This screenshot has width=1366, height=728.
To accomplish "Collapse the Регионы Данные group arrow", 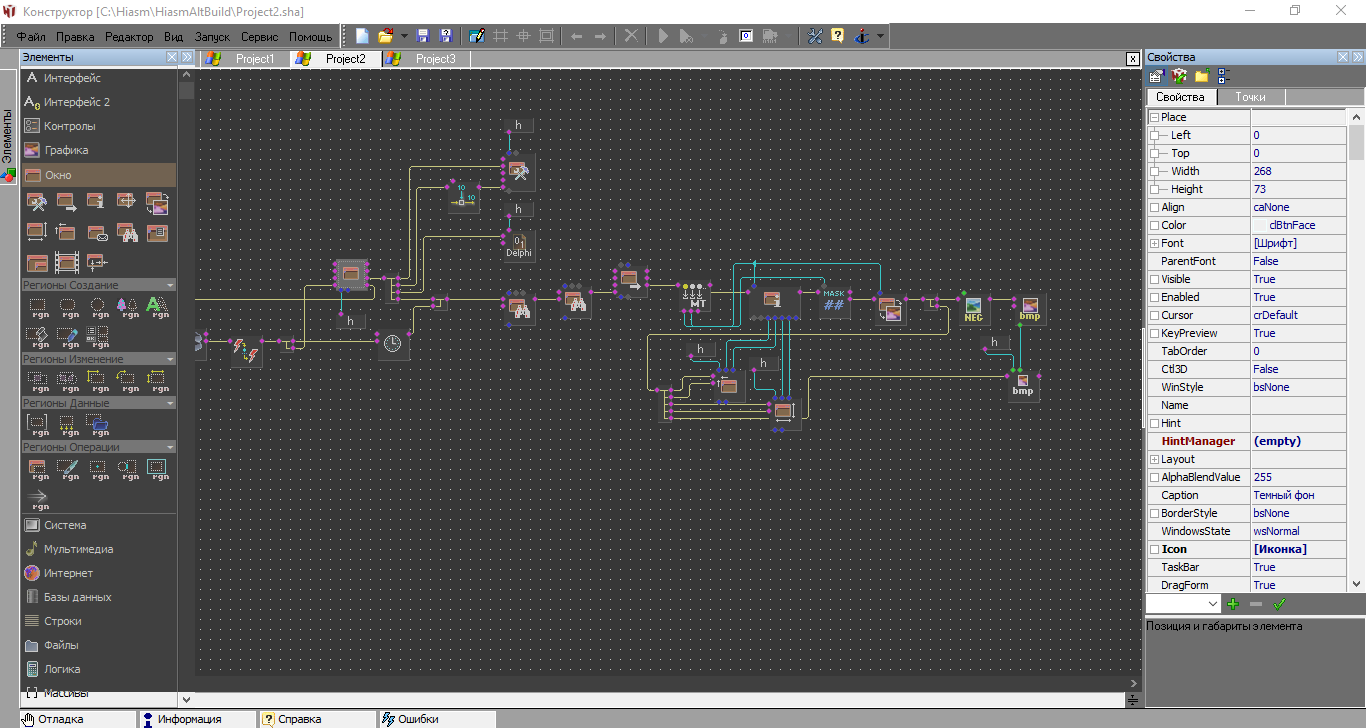I will pos(170,403).
